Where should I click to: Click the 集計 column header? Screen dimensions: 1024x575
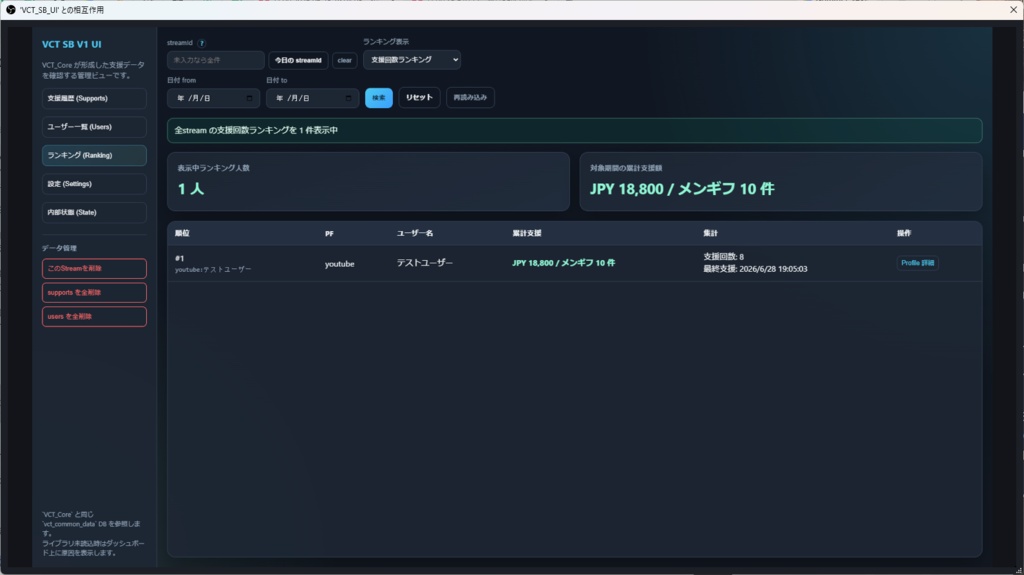[711, 233]
